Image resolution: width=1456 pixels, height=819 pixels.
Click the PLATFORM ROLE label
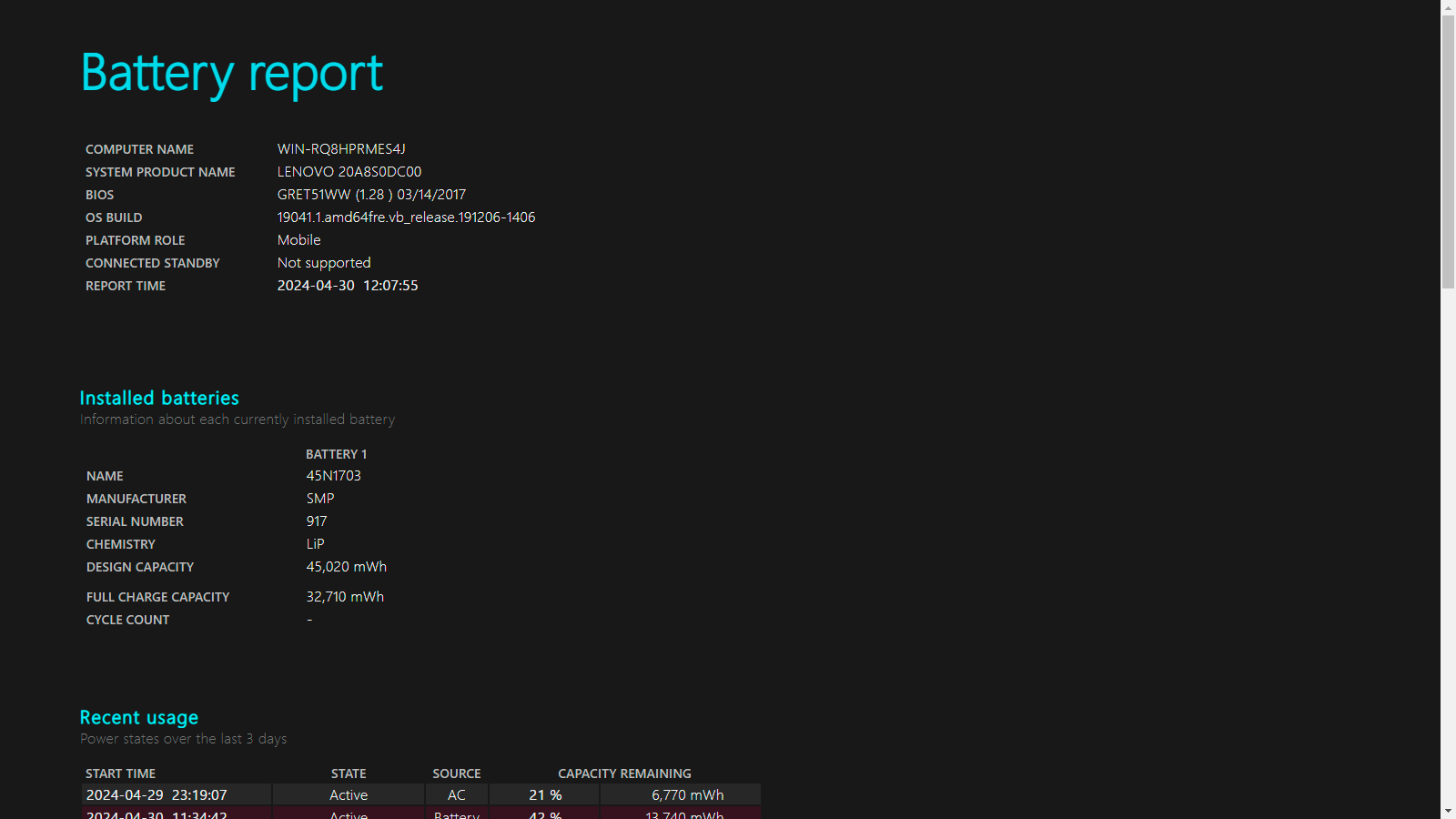(136, 240)
